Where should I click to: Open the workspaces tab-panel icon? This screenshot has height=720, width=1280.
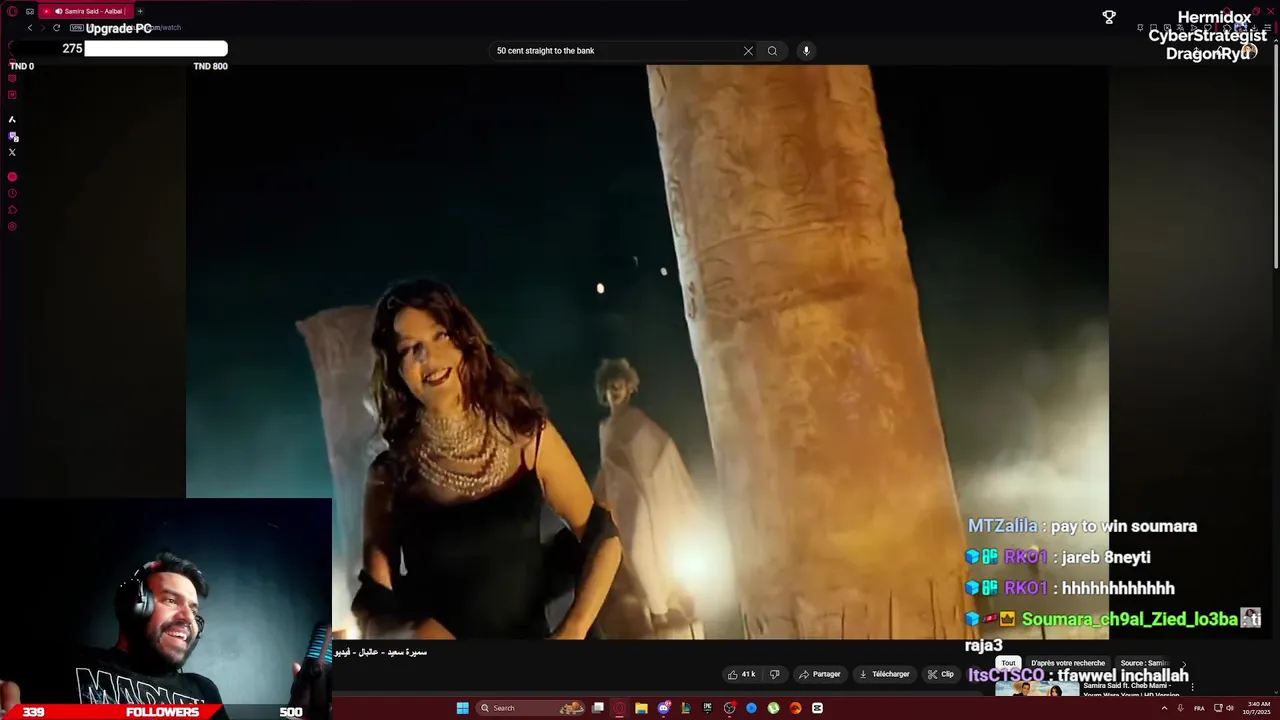tap(30, 11)
